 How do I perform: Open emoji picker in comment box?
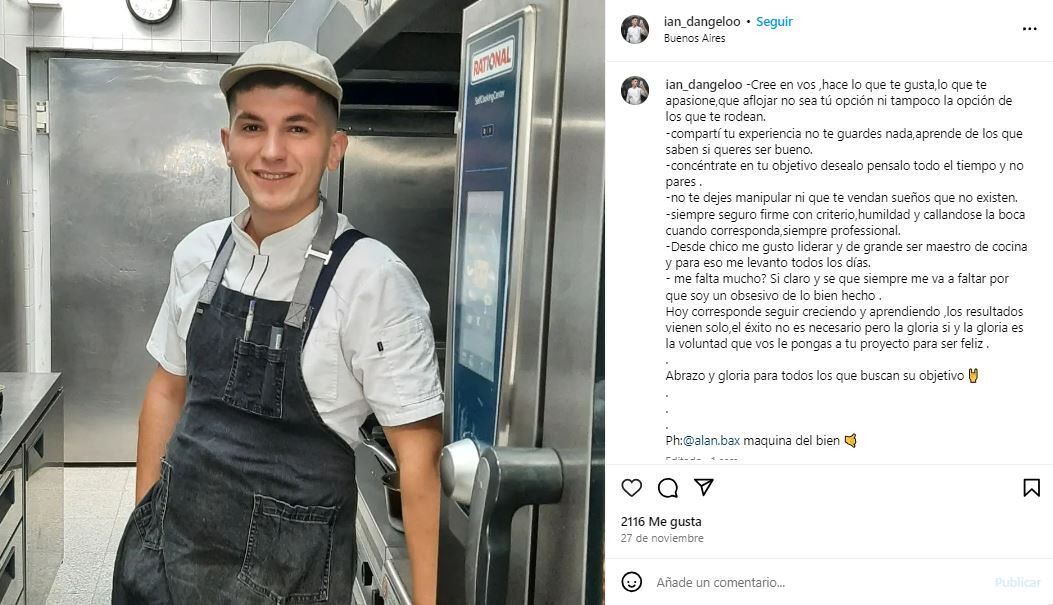(x=631, y=581)
